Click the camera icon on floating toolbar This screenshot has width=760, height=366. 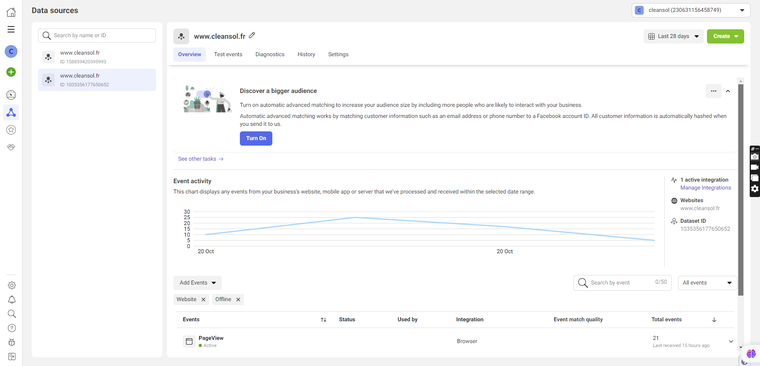tap(755, 157)
